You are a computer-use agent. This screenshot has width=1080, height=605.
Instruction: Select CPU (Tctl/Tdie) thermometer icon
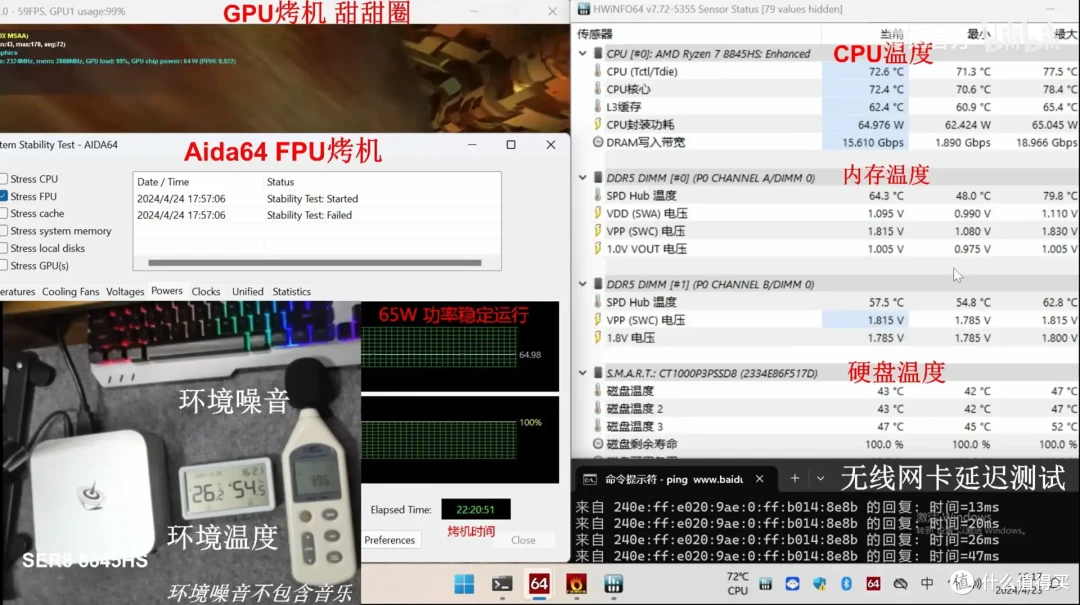click(x=597, y=71)
